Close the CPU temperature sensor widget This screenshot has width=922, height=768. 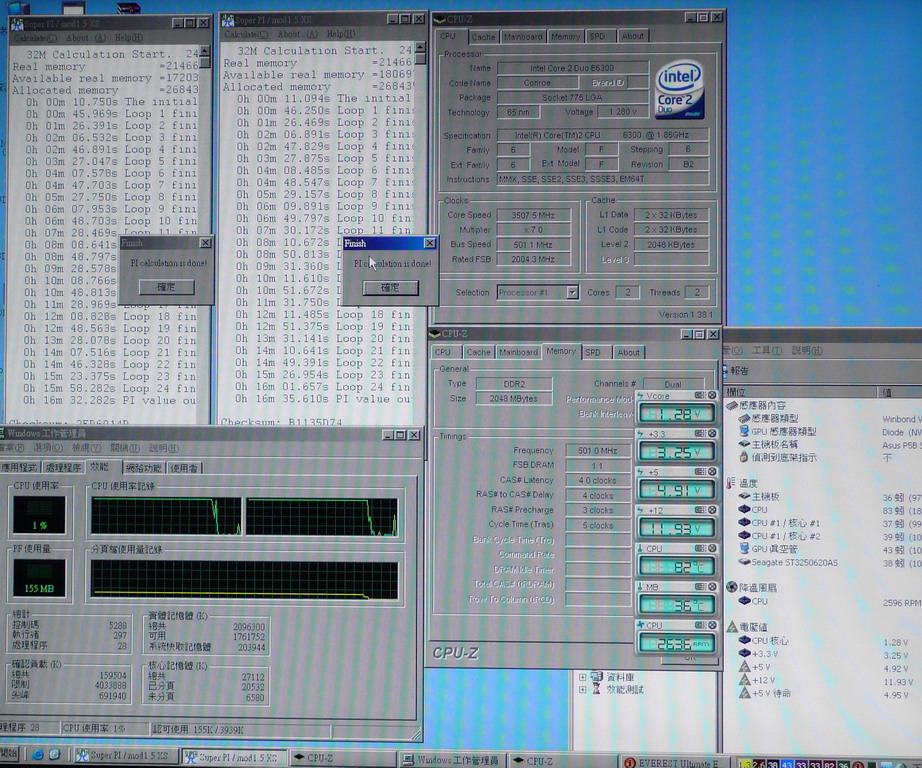712,548
